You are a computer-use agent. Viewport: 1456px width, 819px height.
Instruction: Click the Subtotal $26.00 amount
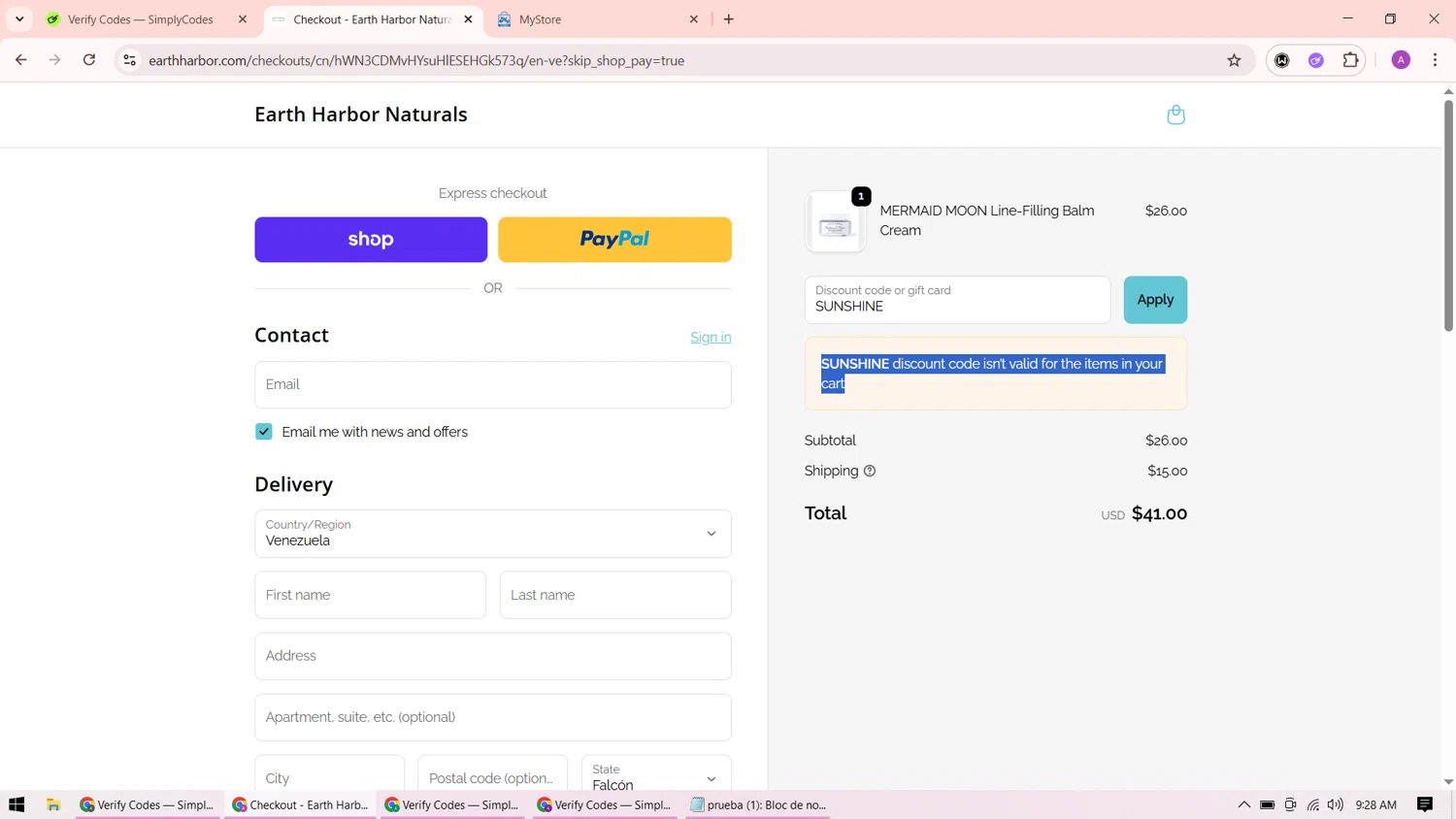(1166, 441)
